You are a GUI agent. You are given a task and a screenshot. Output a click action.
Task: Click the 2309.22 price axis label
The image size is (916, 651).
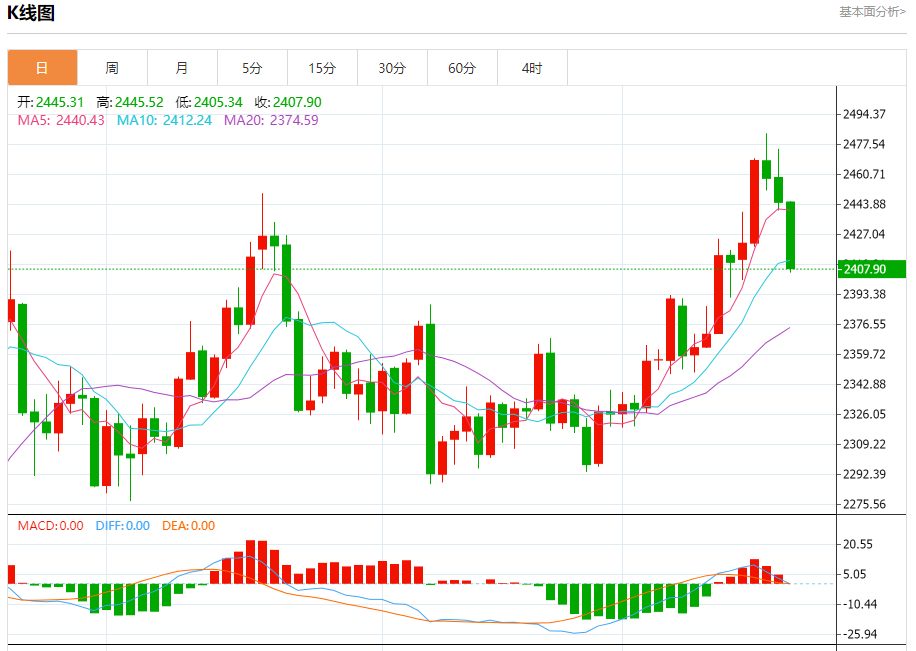coord(864,445)
